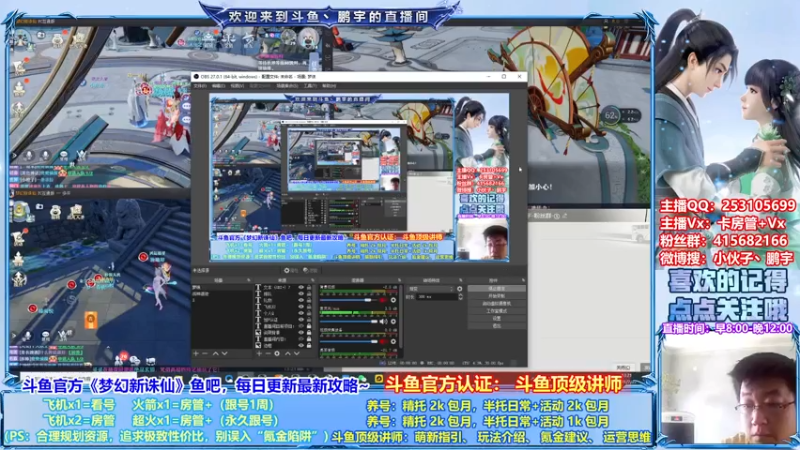This screenshot has width=800, height=450.
Task: Select the first scene in the Scenes list
Action: 223,287
